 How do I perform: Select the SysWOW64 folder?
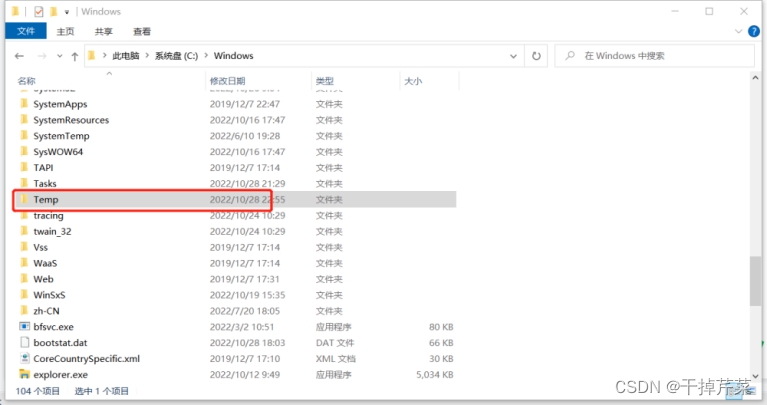(58, 152)
